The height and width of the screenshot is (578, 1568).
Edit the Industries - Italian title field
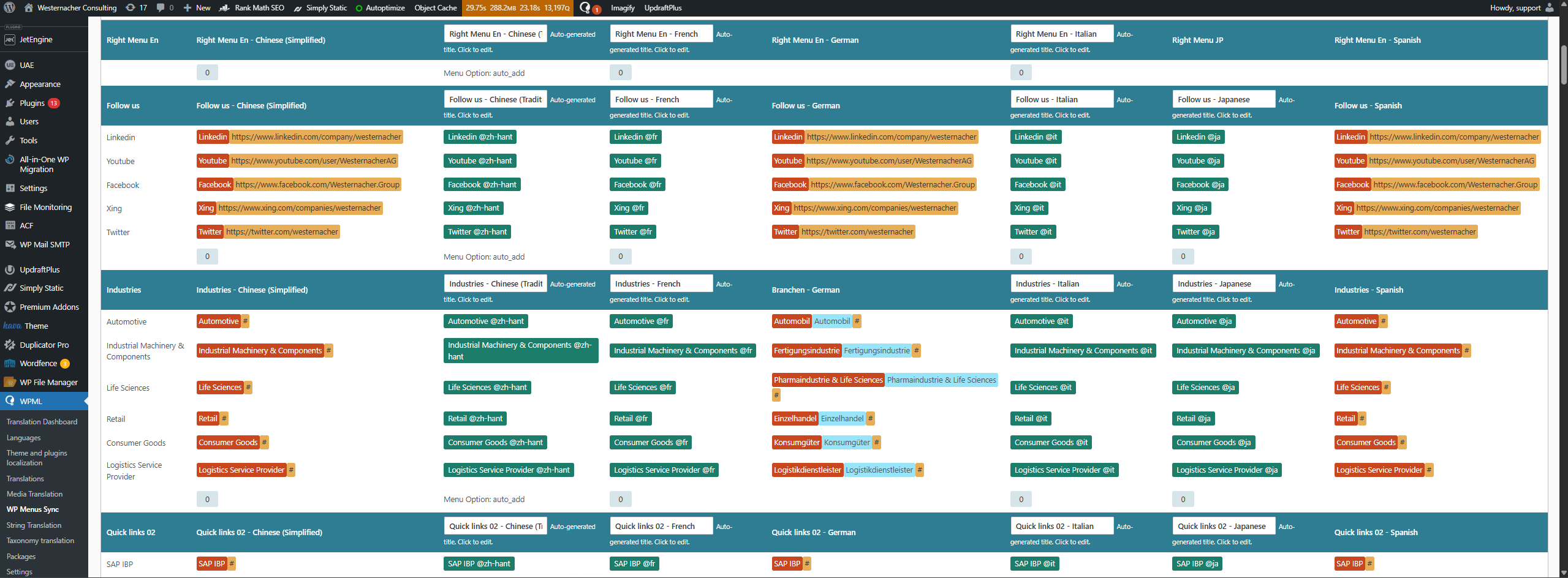1062,283
